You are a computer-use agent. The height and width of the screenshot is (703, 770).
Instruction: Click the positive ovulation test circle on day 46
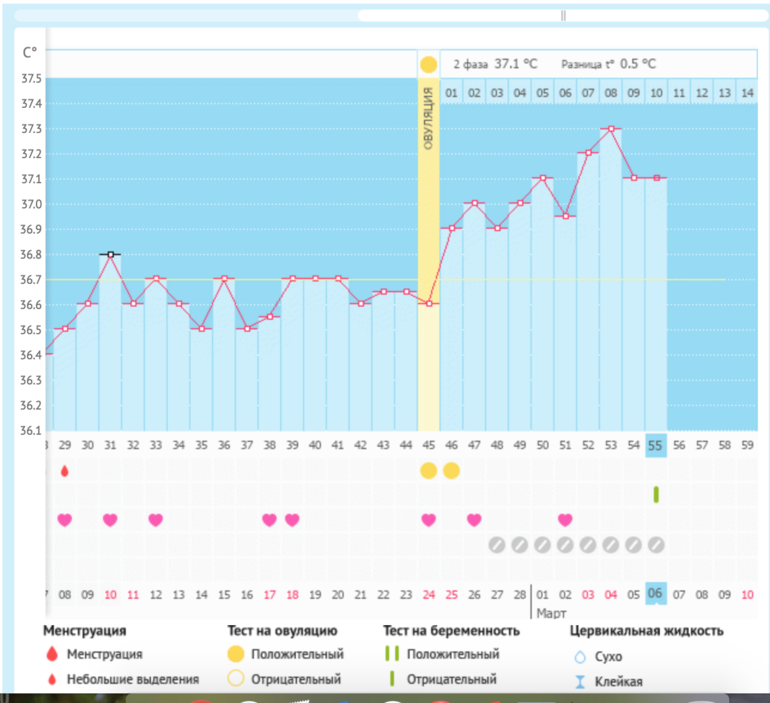click(x=451, y=471)
